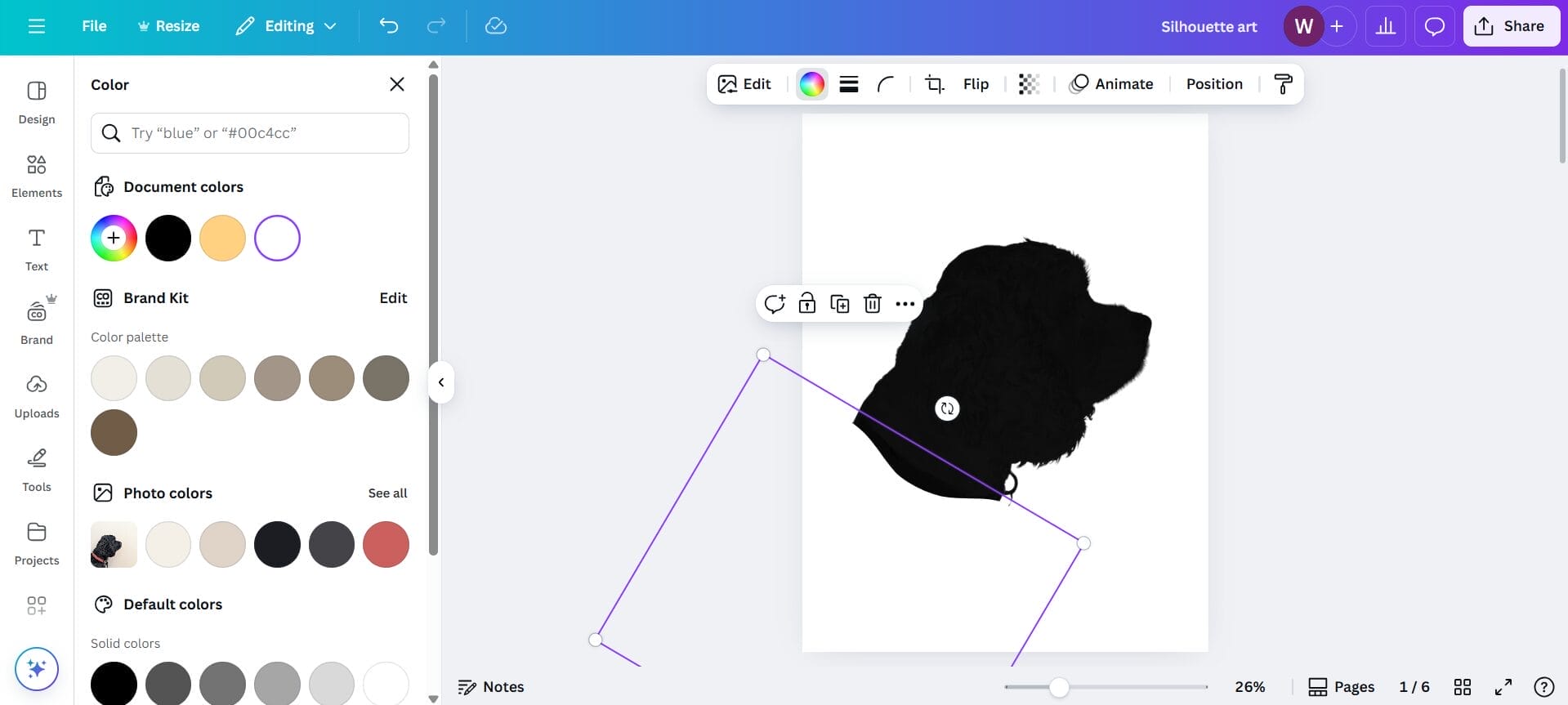Open the Brand sidebar tab

pos(37,322)
